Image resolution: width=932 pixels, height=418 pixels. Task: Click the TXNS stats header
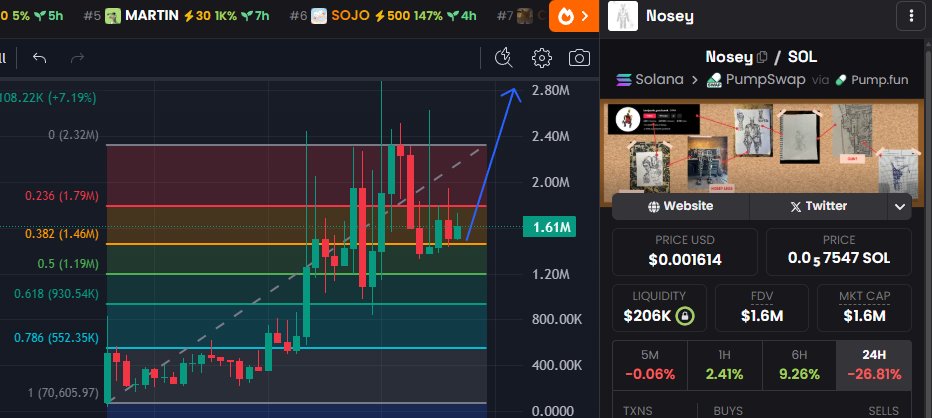point(637,411)
